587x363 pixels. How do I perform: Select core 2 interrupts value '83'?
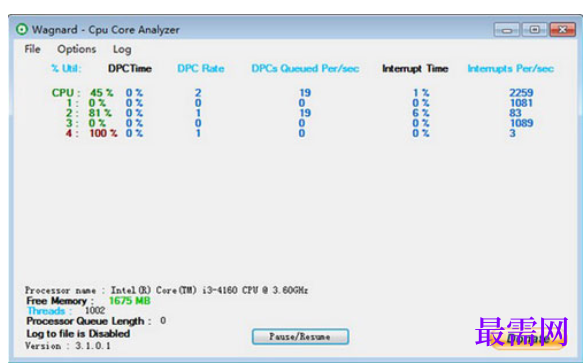pyautogui.click(x=515, y=113)
